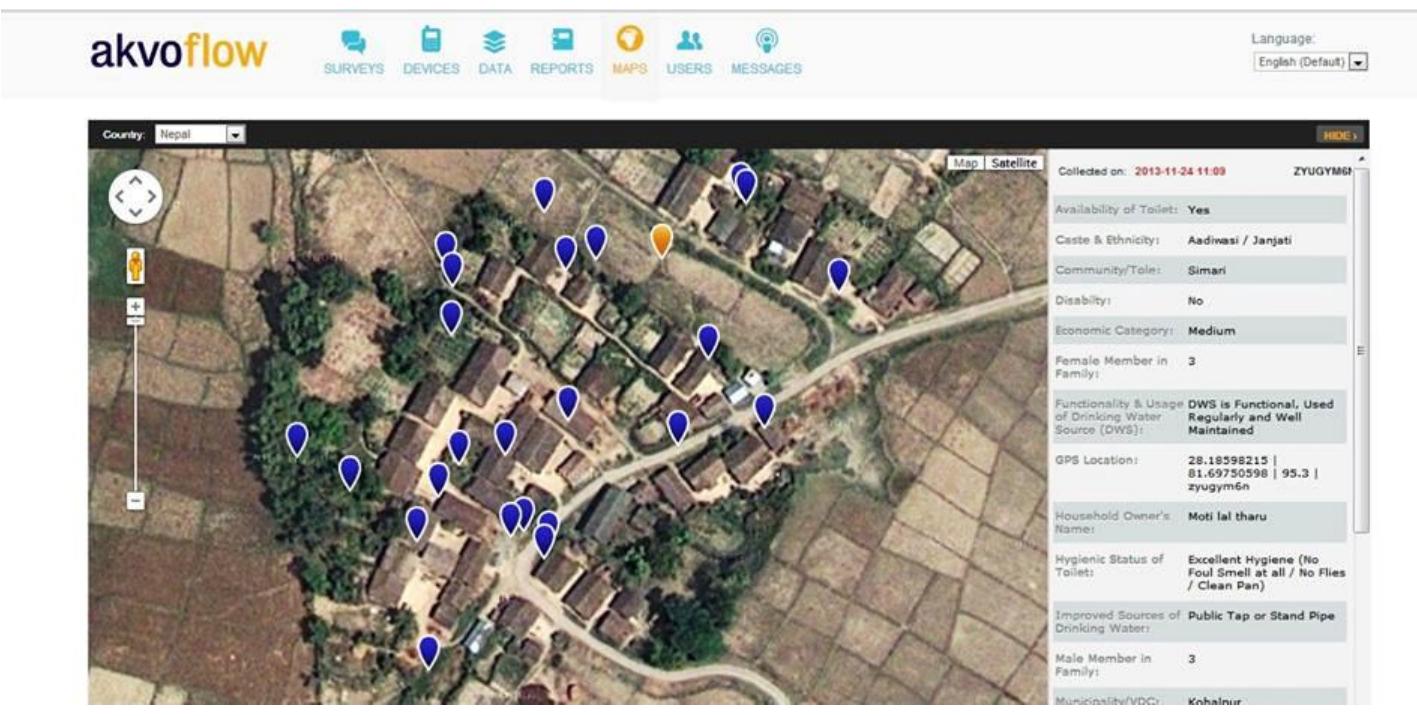
Task: Click the map pan control circle
Action: [x=135, y=197]
